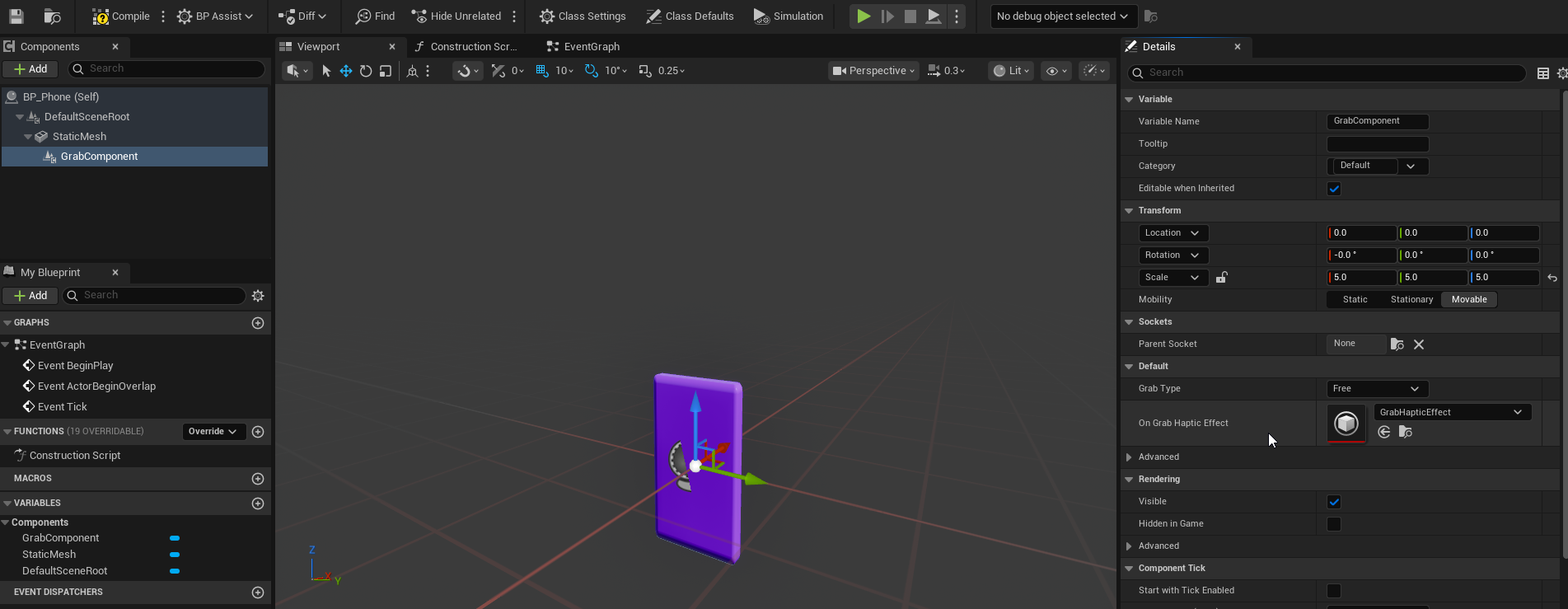Click the Find button in toolbar
The height and width of the screenshot is (609, 1568).
pyautogui.click(x=375, y=16)
